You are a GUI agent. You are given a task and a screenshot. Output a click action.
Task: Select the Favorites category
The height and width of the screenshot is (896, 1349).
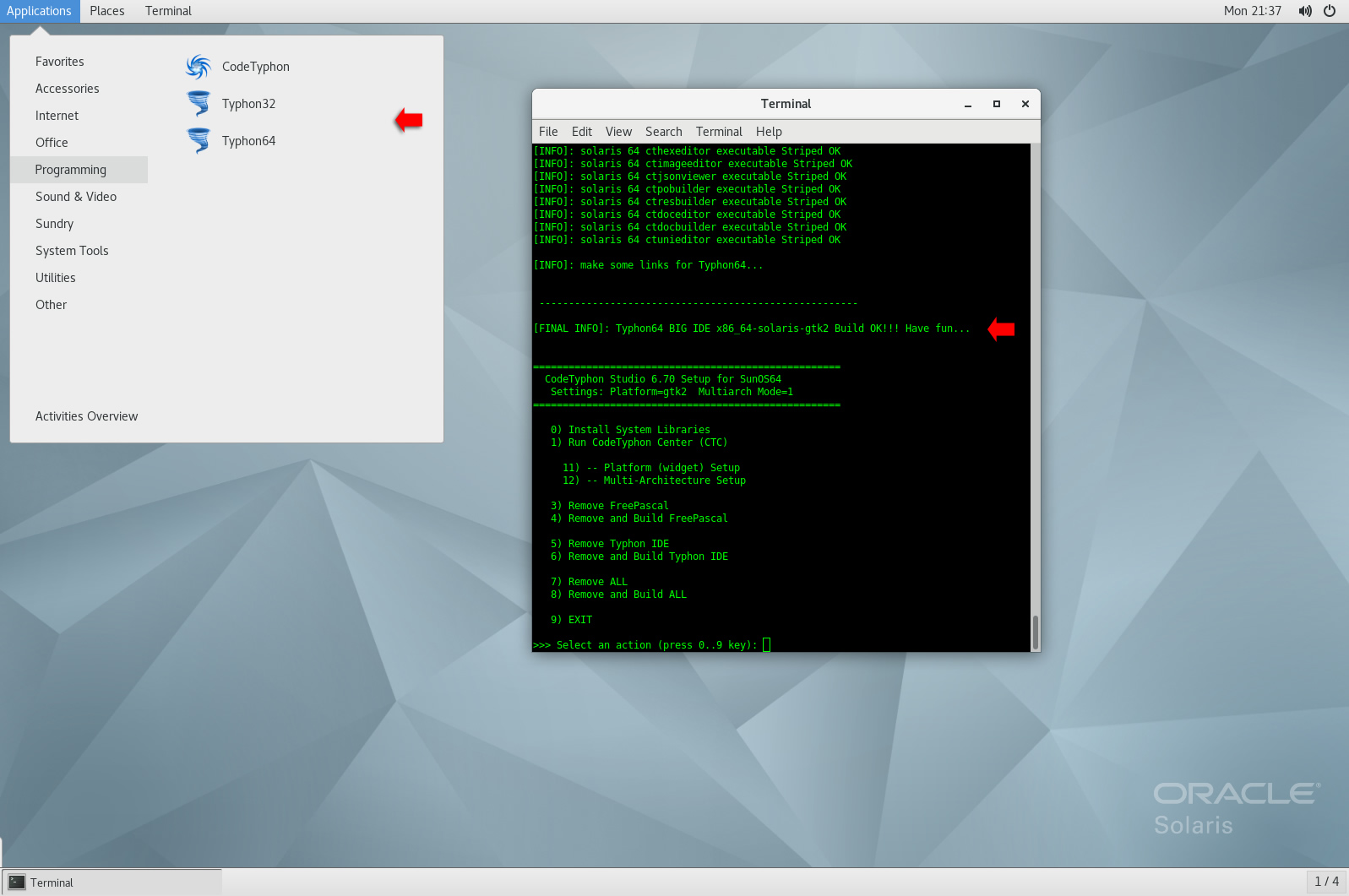[79, 62]
